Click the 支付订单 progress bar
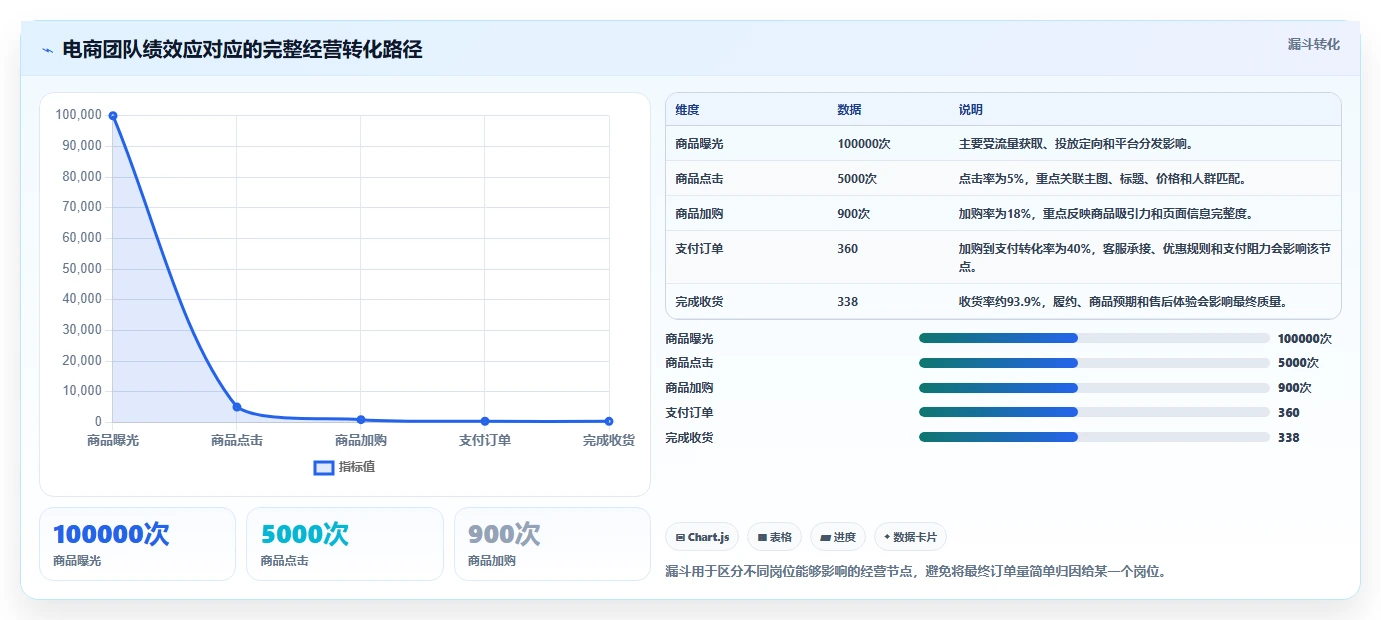This screenshot has width=1381, height=620. tap(1094, 412)
